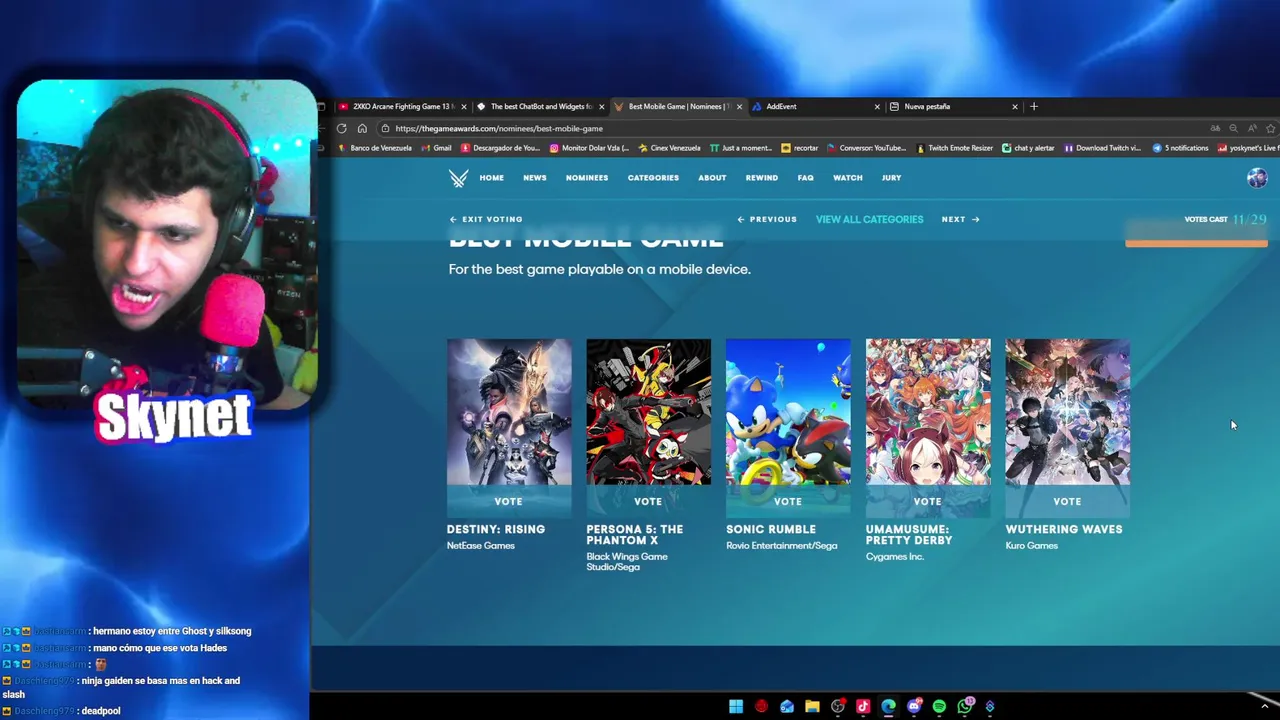
Task: Vote for Sonic Rumble
Action: [788, 501]
